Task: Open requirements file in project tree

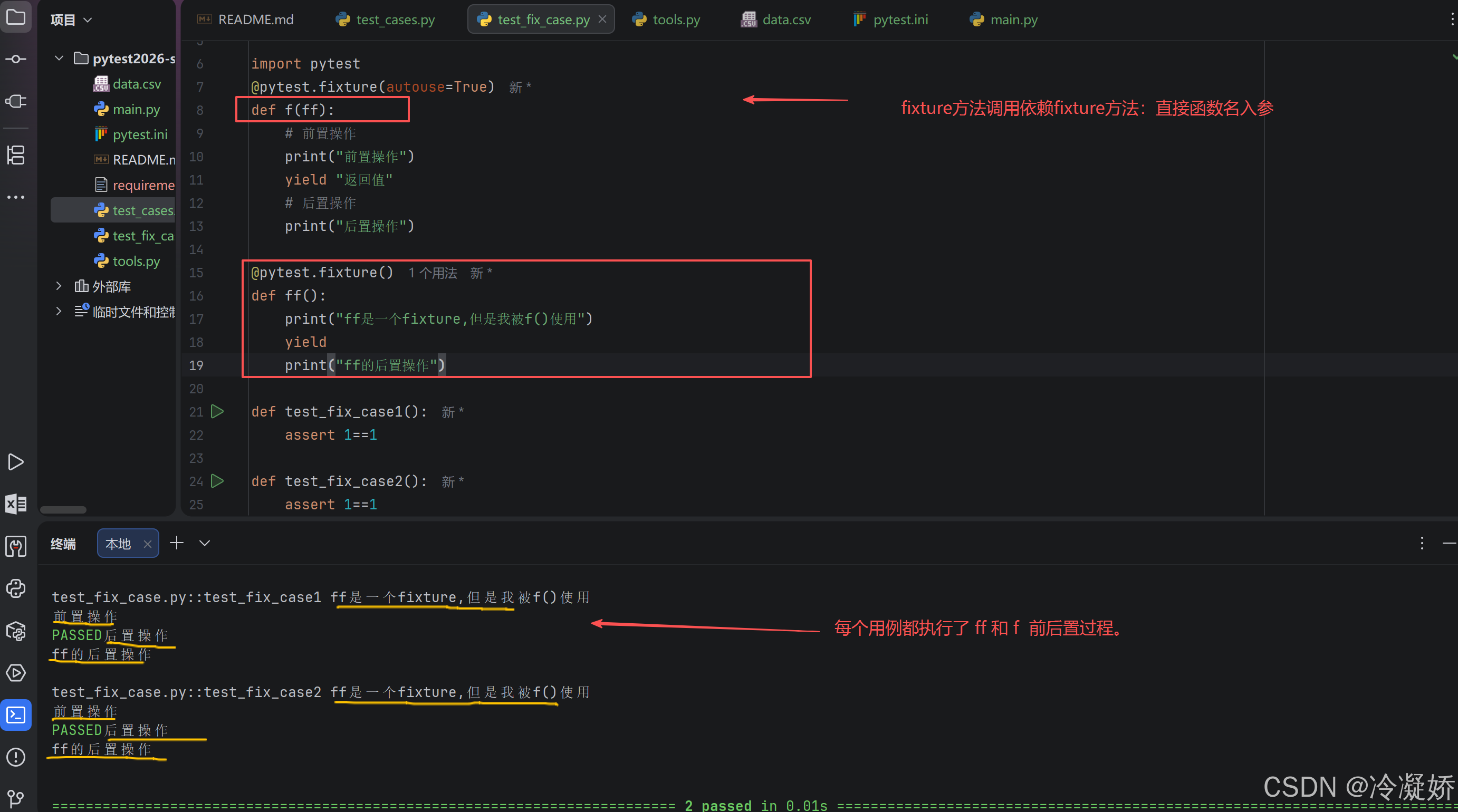Action: (135, 185)
